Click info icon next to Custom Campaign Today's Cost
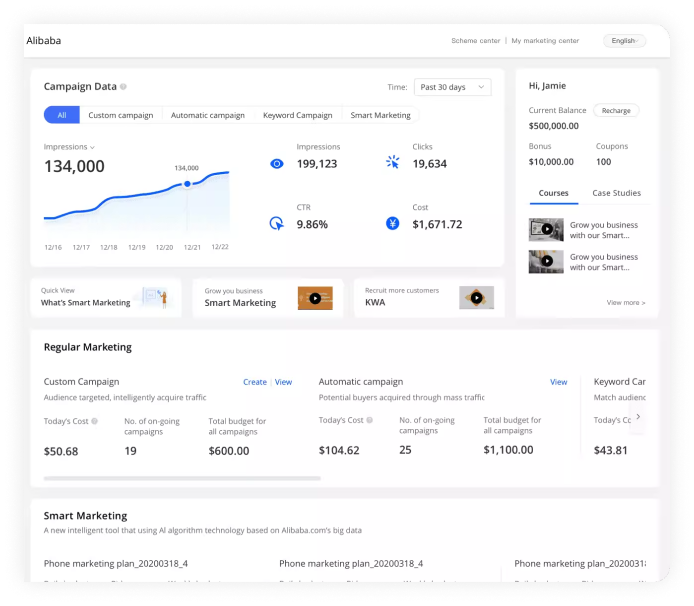Viewport: 694px width, 606px height. click(x=95, y=421)
